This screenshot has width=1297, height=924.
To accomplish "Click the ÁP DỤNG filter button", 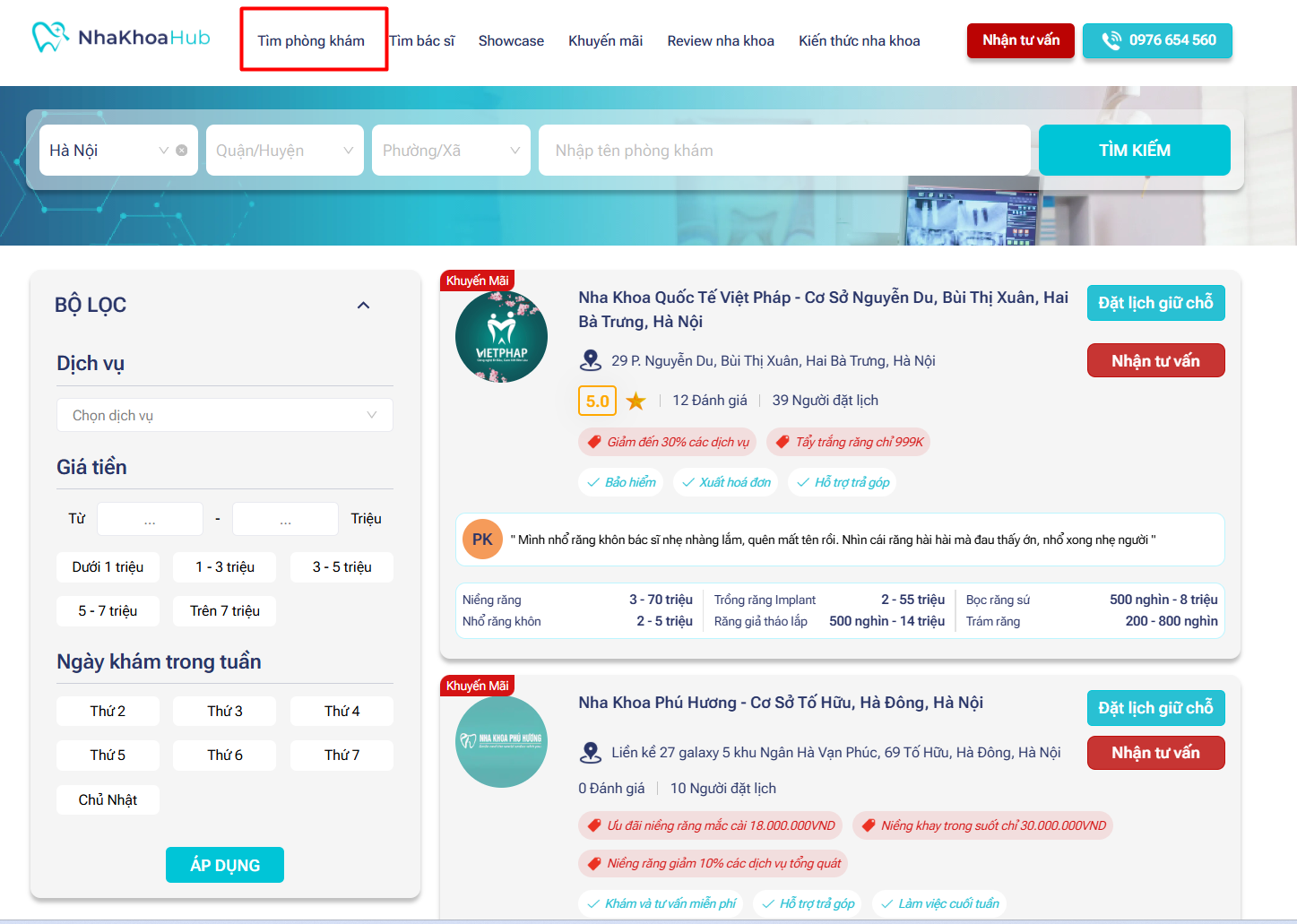I will click(x=224, y=865).
